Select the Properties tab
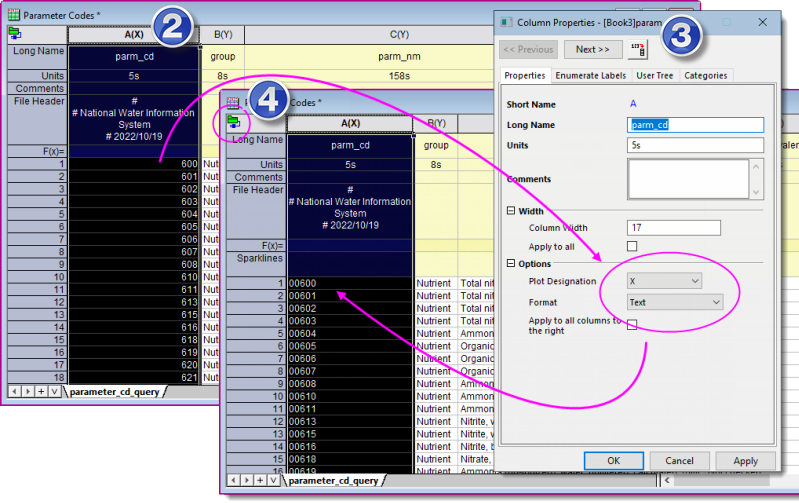This screenshot has height=503, width=799. pyautogui.click(x=525, y=75)
